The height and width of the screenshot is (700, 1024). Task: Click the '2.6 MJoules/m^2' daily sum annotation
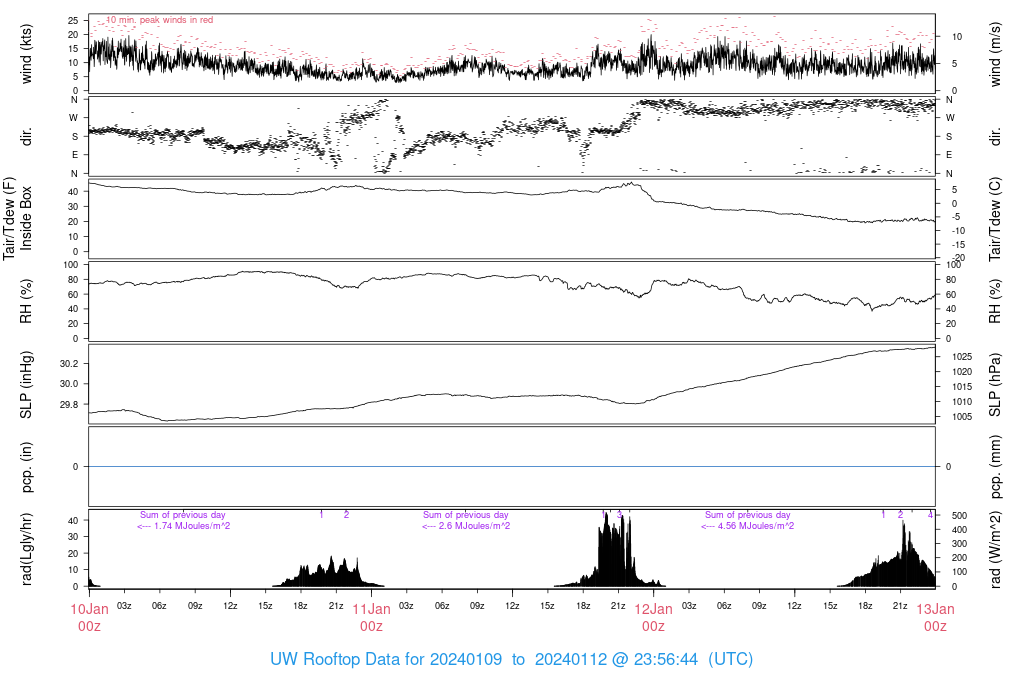[466, 526]
